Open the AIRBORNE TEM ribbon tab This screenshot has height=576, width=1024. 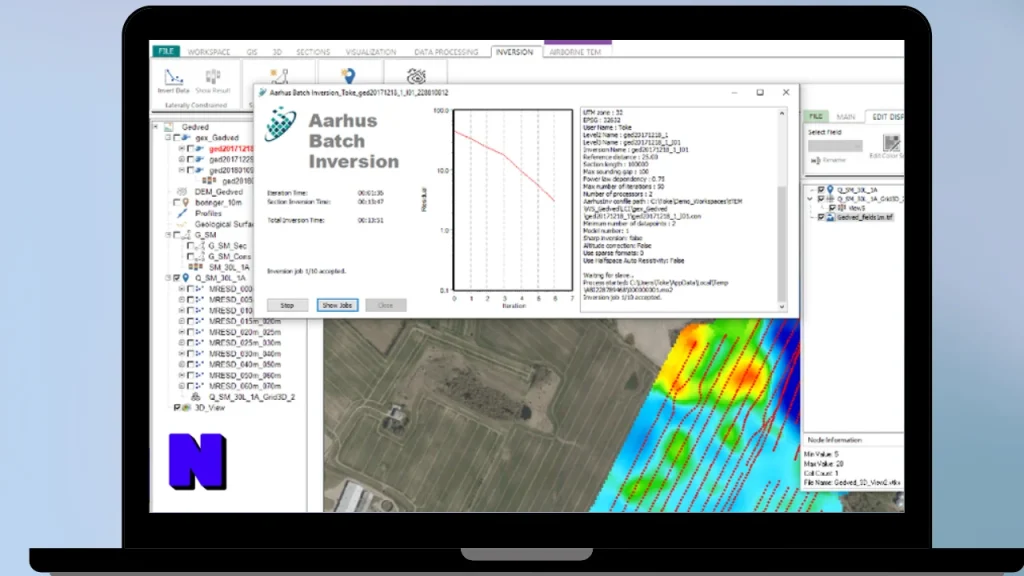coord(575,52)
